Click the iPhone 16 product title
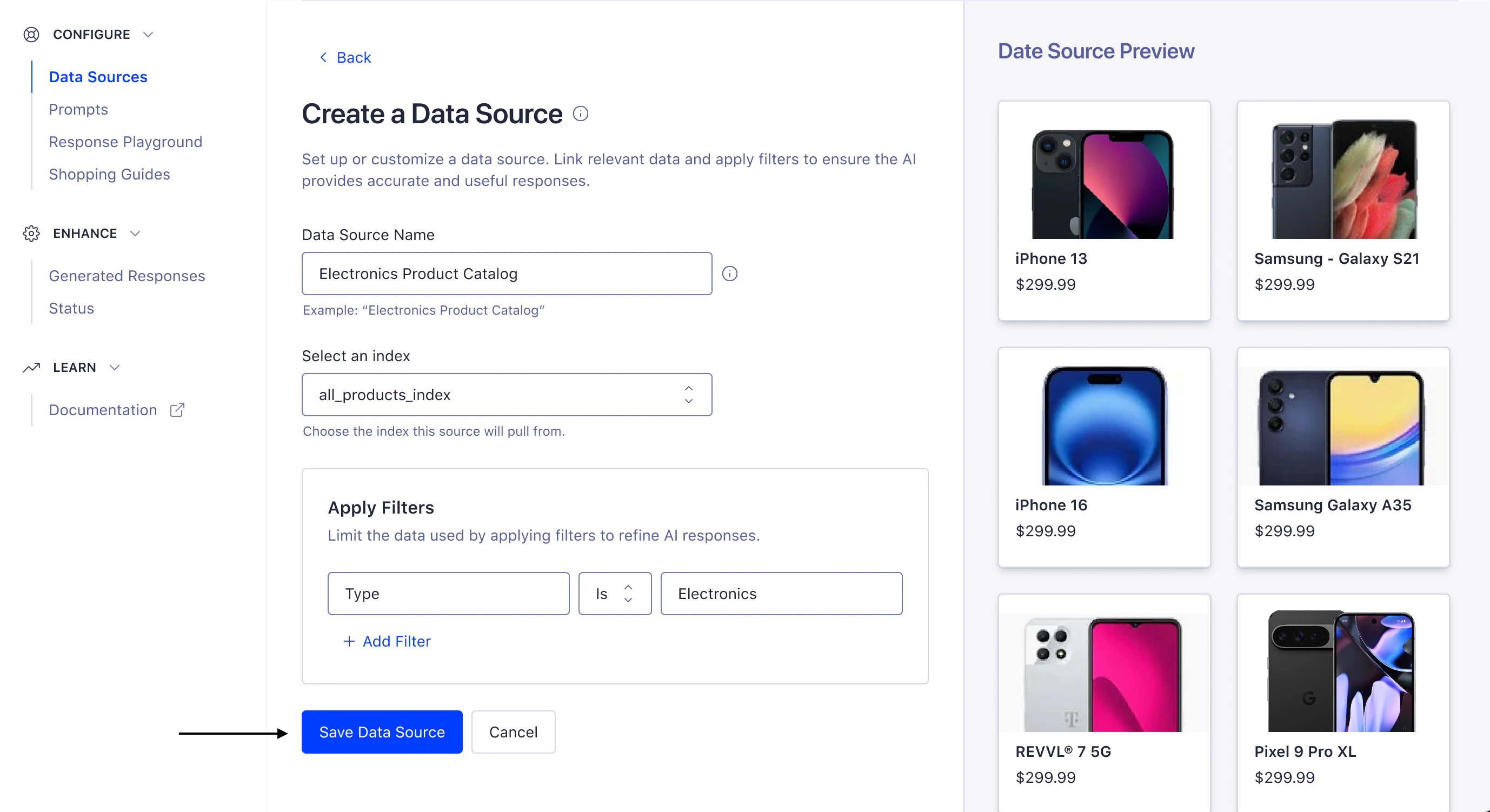Image resolution: width=1490 pixels, height=812 pixels. 1051,505
